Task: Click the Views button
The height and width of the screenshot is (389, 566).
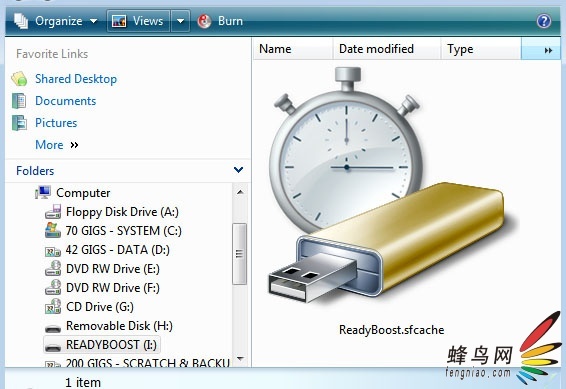Action: pyautogui.click(x=138, y=21)
